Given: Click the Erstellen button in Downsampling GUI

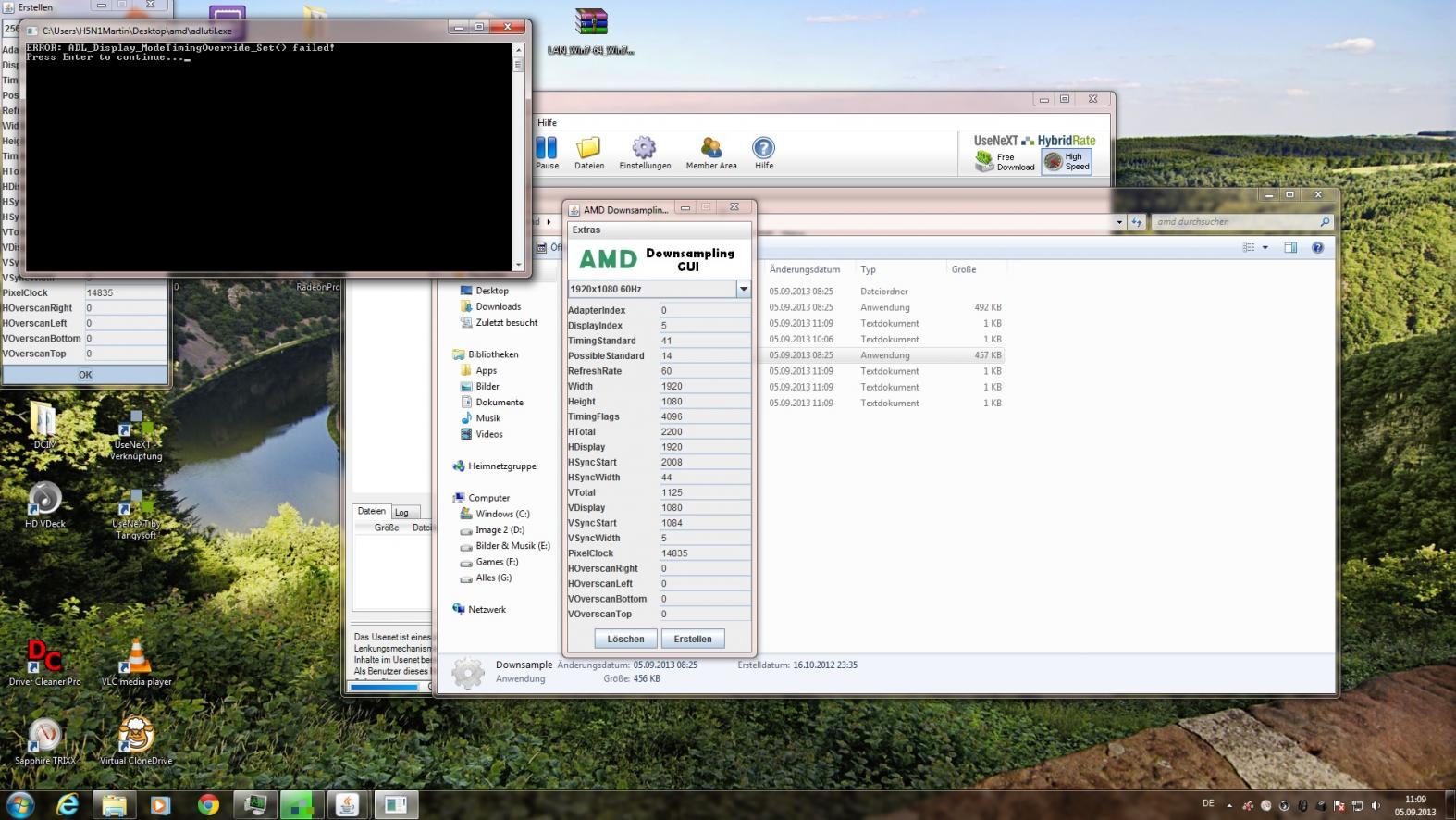Looking at the screenshot, I should click(x=693, y=639).
